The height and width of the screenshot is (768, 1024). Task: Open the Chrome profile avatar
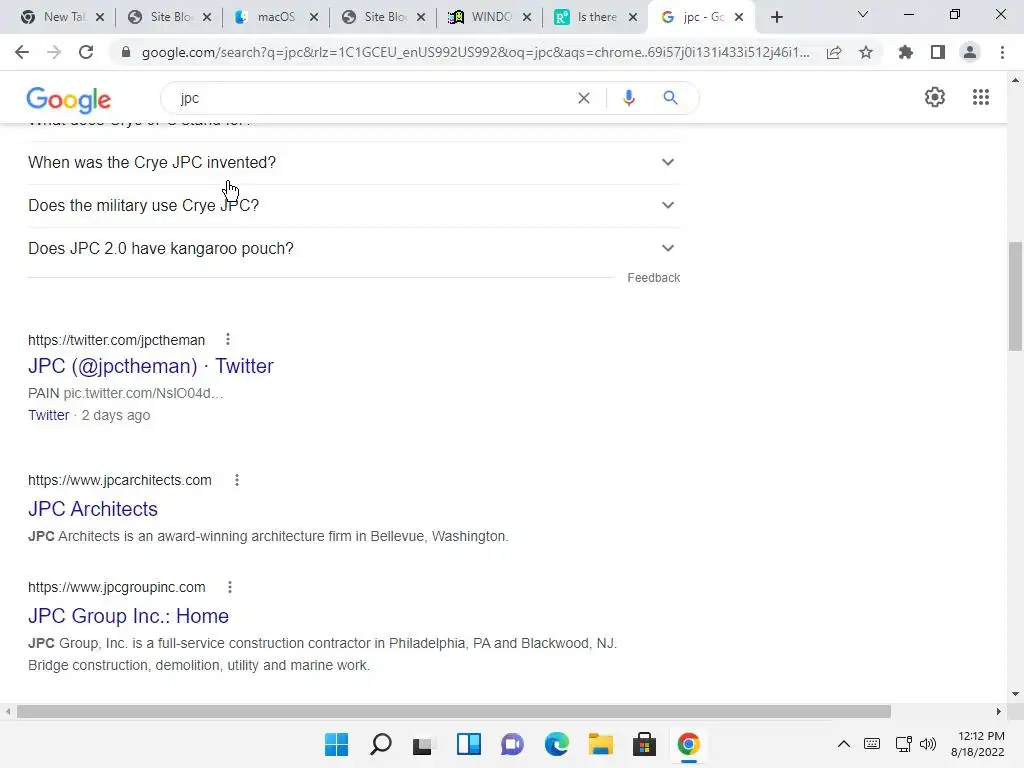970,52
